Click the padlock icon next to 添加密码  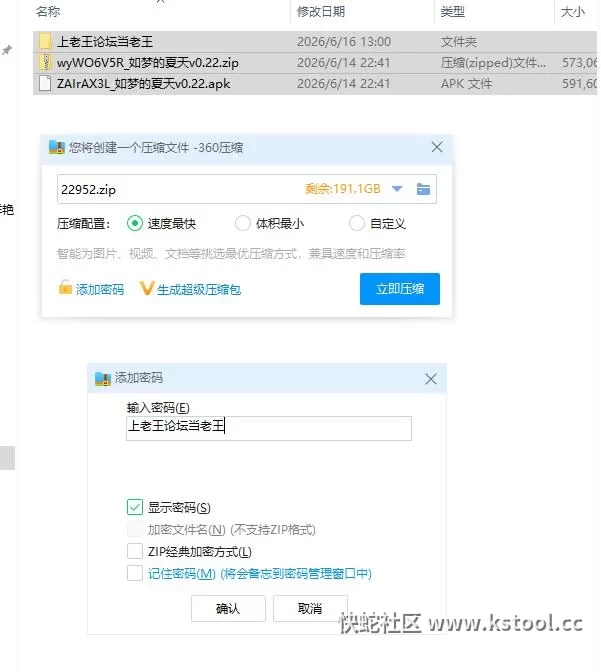coord(65,287)
